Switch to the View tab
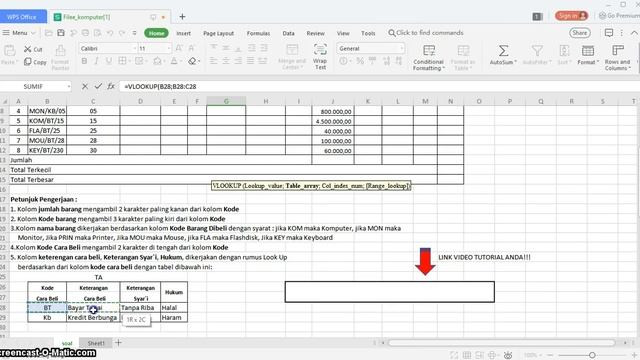Viewport: 640px width, 360px height. 343,33
